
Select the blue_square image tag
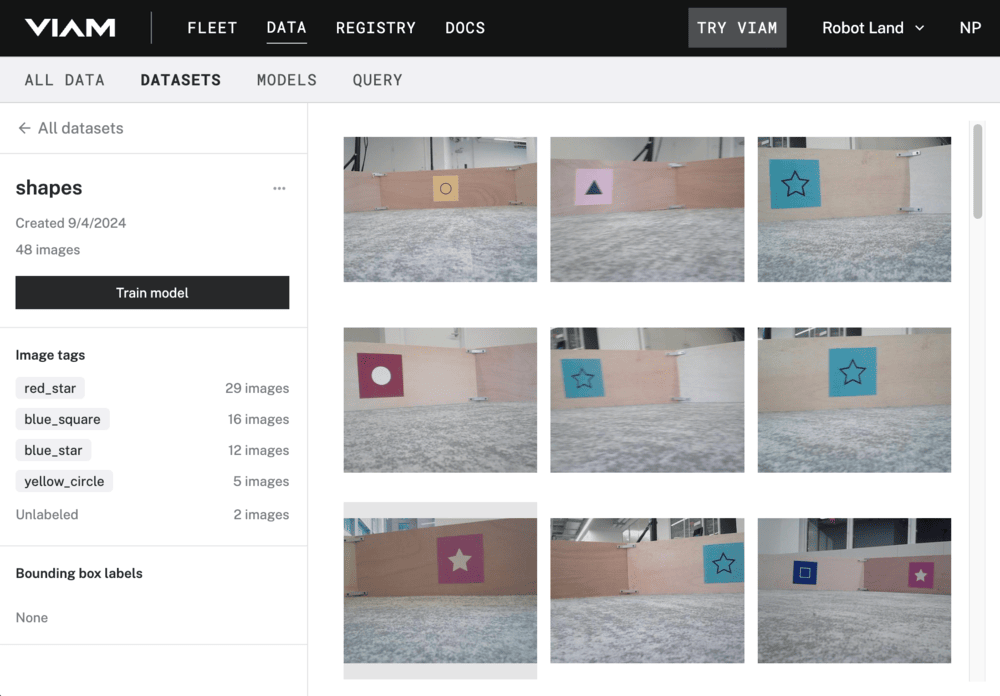click(62, 419)
